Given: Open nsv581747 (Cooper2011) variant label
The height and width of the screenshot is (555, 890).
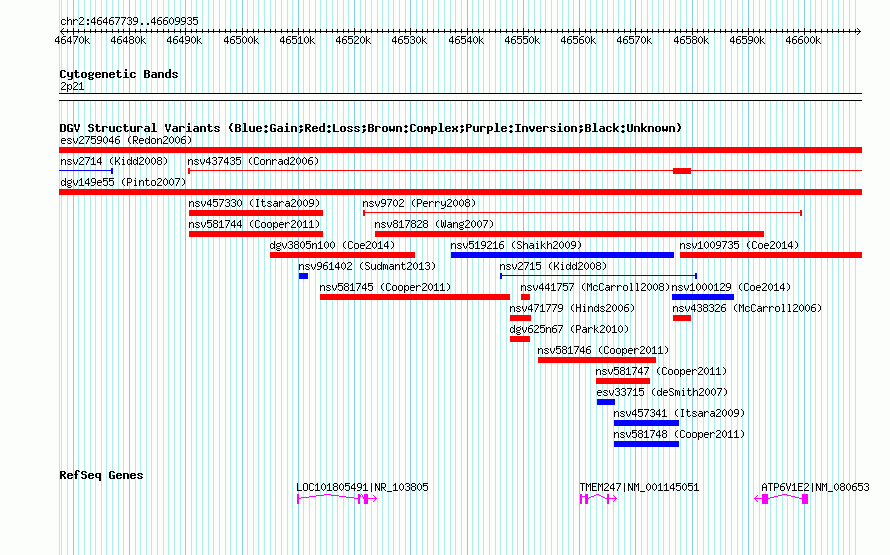Looking at the screenshot, I should [661, 371].
